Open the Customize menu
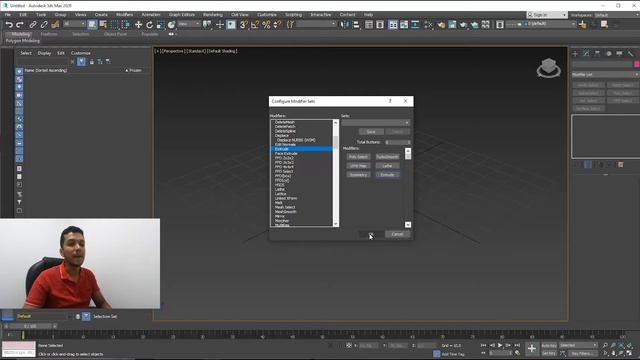640x360 pixels. click(267, 15)
